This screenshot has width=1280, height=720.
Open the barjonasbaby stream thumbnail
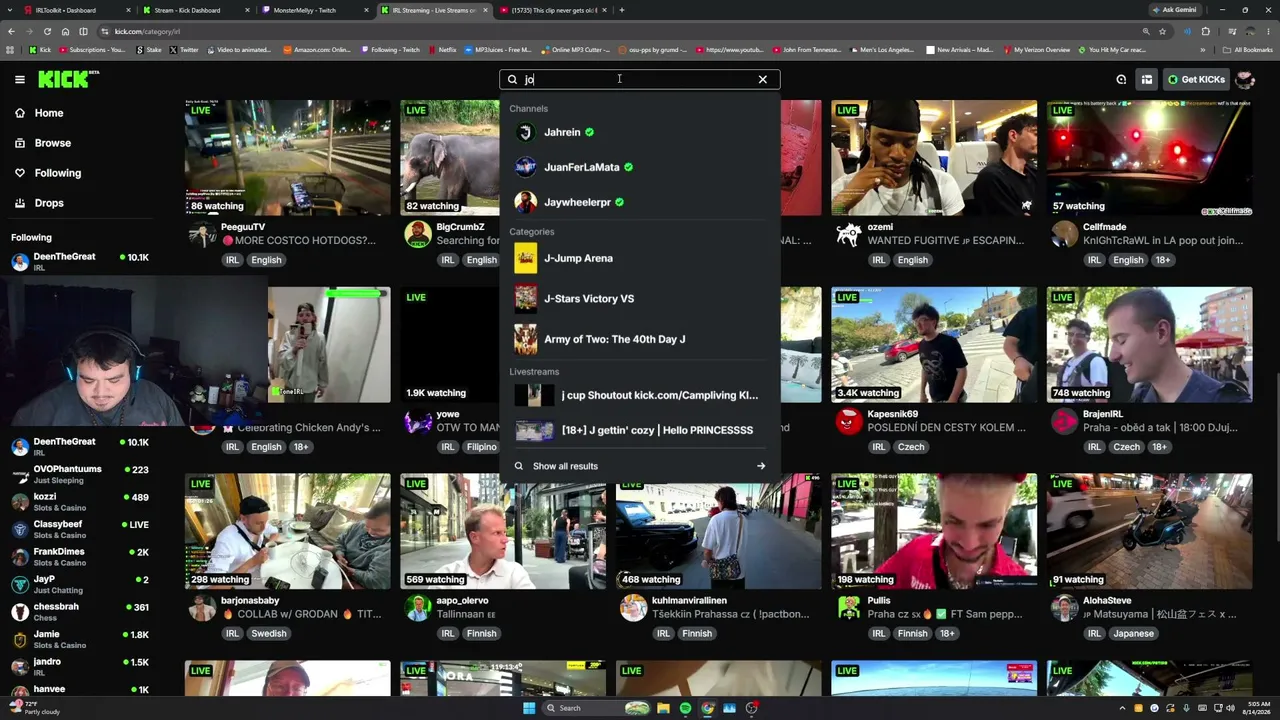(x=287, y=531)
